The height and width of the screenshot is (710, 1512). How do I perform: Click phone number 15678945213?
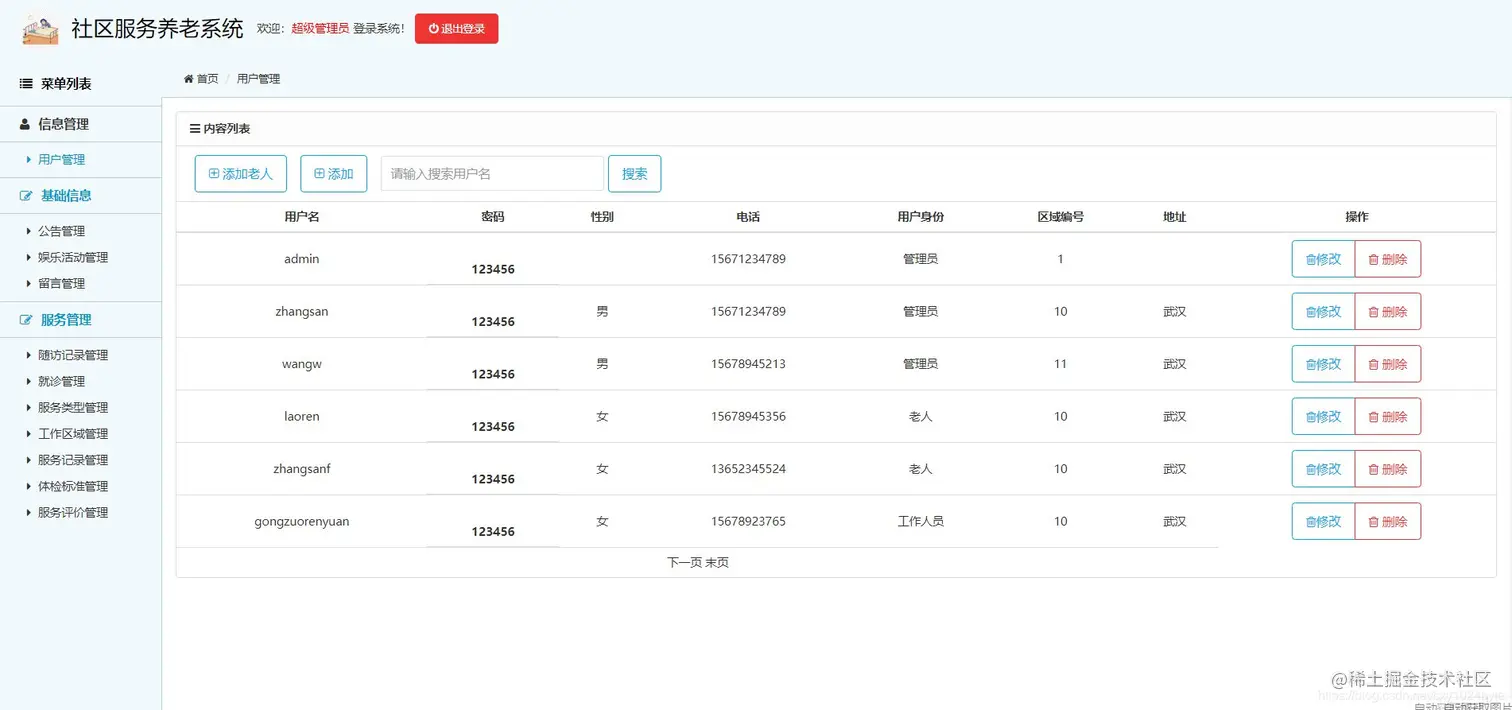pos(748,364)
